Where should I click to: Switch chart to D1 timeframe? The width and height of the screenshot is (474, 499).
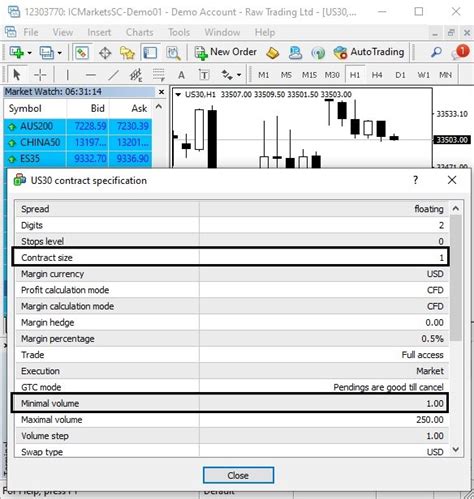400,75
